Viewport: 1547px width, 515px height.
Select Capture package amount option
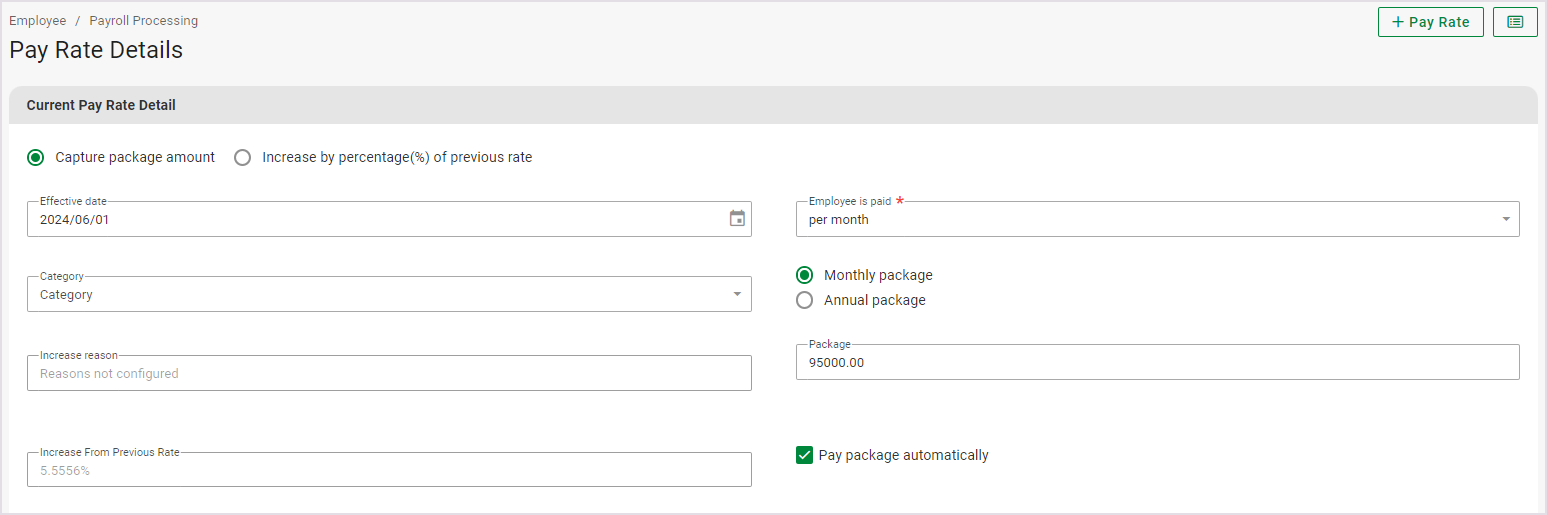tap(36, 157)
